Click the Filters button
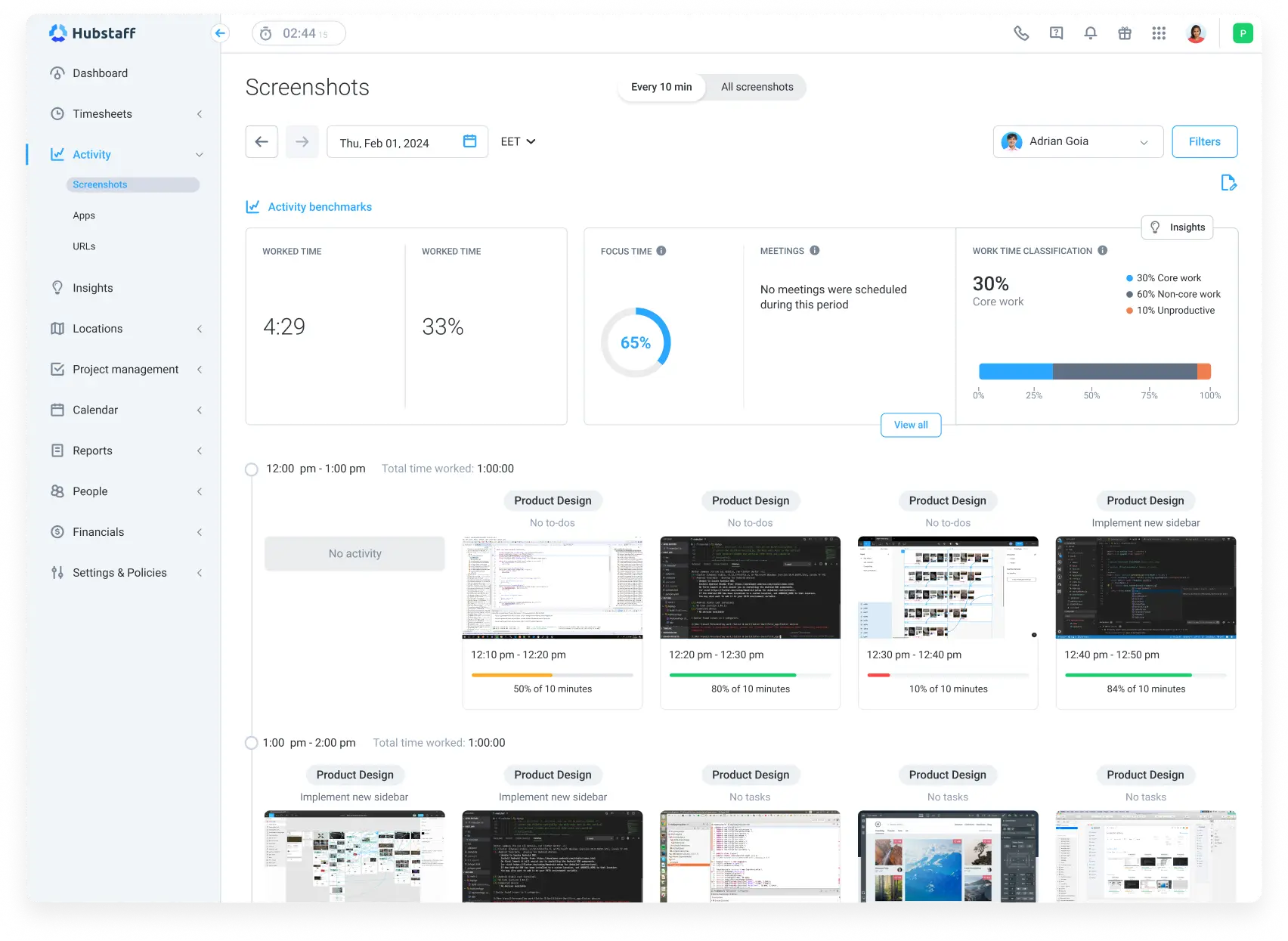 pyautogui.click(x=1204, y=141)
